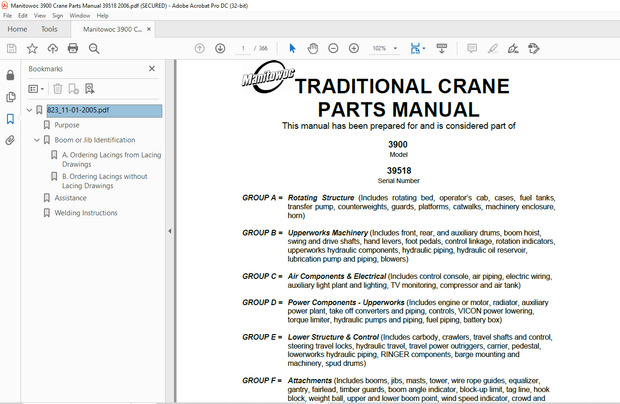Open the Help menu
Screen dimensions: 620x404
tap(102, 16)
